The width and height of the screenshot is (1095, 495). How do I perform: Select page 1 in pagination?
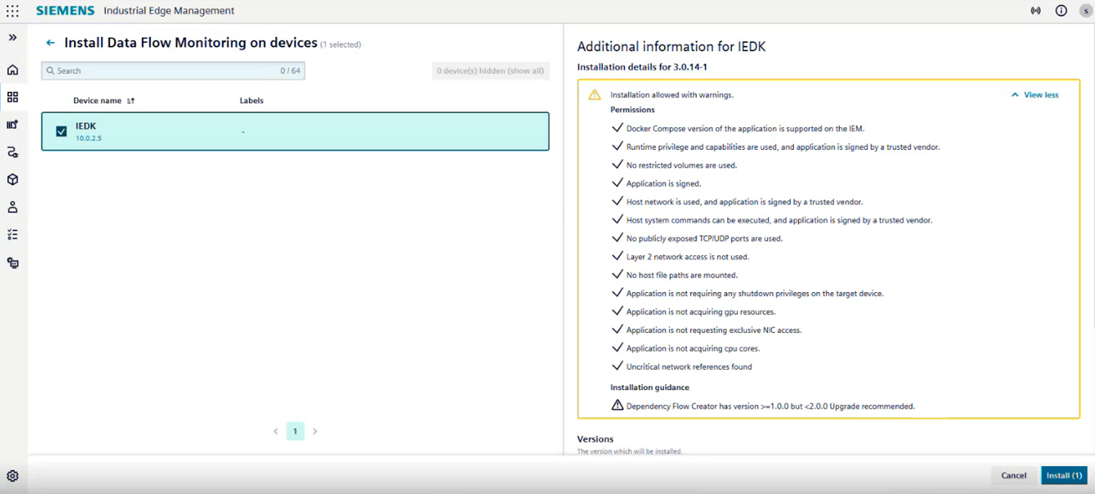coord(295,431)
